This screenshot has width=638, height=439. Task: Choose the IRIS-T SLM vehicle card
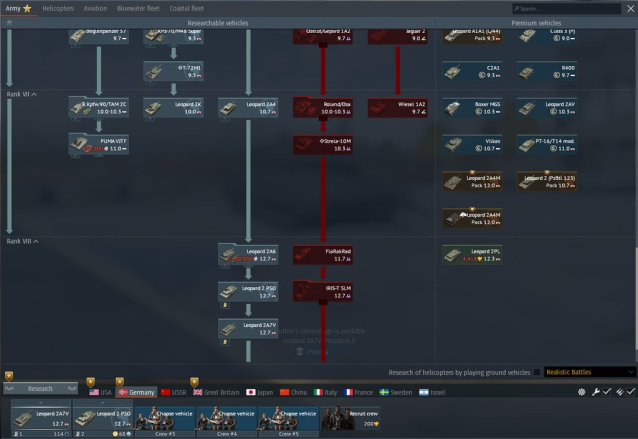(323, 291)
